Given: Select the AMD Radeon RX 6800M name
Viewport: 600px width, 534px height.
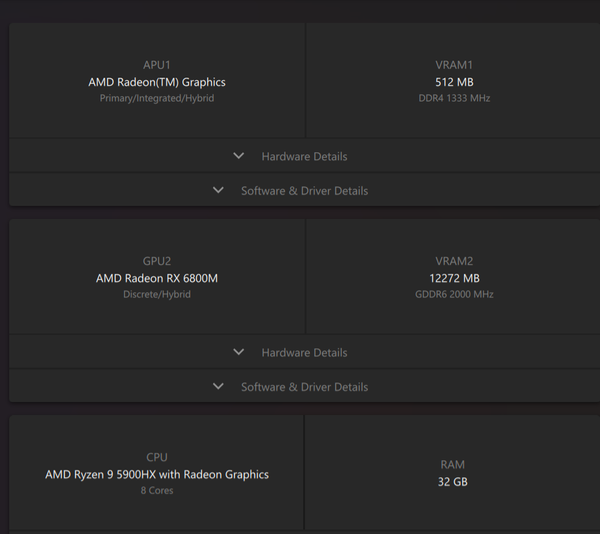Looking at the screenshot, I should click(157, 278).
